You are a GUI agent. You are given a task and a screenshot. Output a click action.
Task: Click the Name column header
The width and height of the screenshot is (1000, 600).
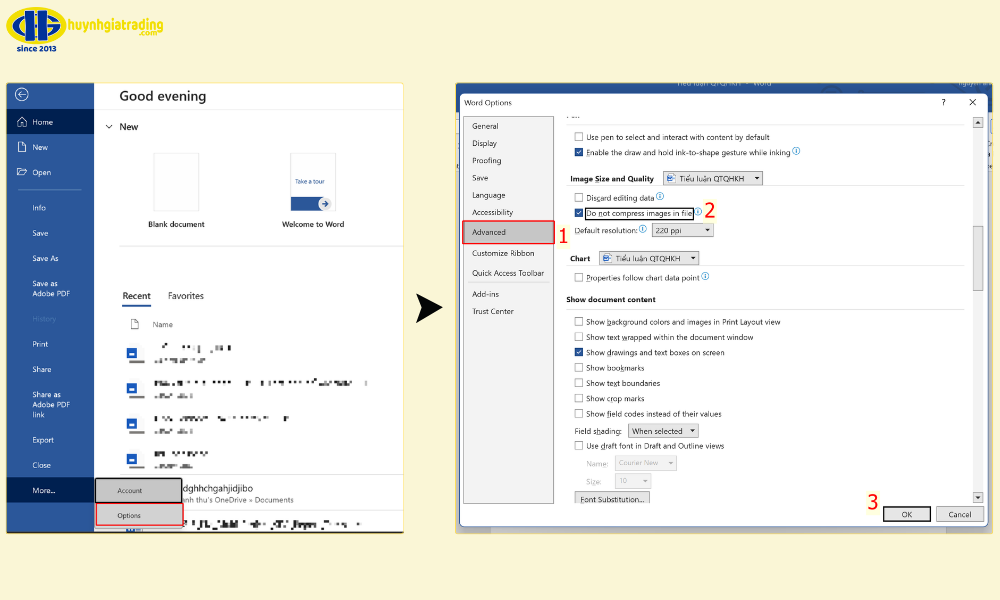(x=163, y=325)
